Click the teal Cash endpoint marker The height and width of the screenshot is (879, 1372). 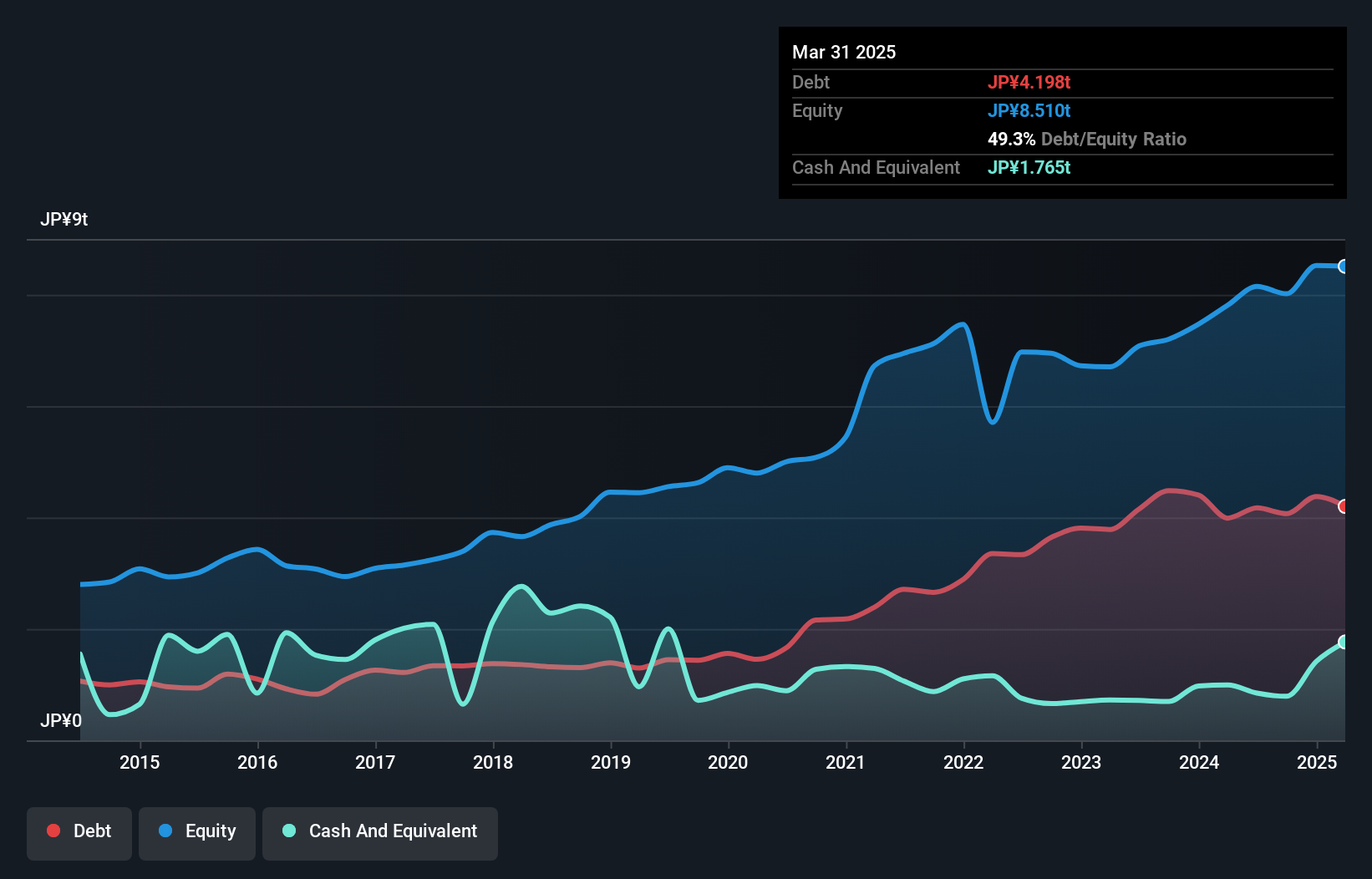(1344, 642)
